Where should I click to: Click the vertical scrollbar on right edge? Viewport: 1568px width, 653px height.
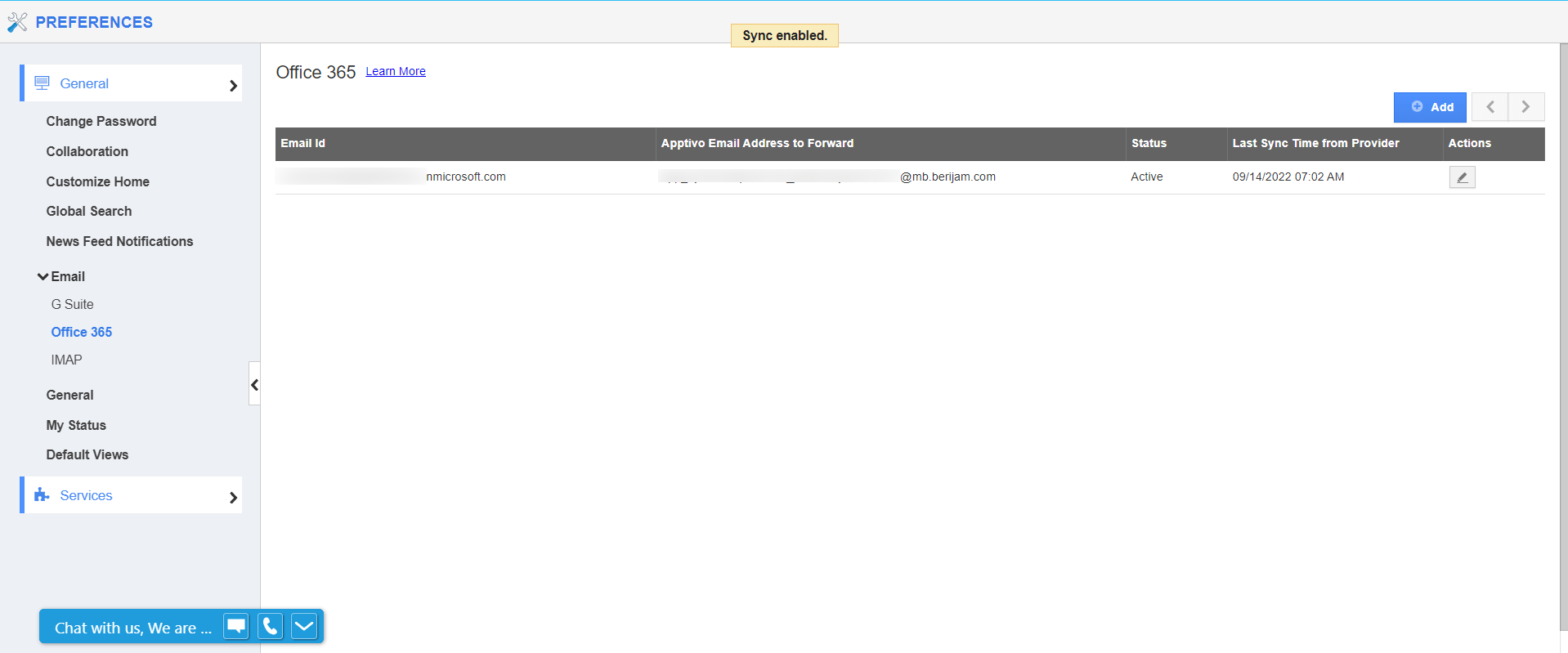pyautogui.click(x=1563, y=337)
